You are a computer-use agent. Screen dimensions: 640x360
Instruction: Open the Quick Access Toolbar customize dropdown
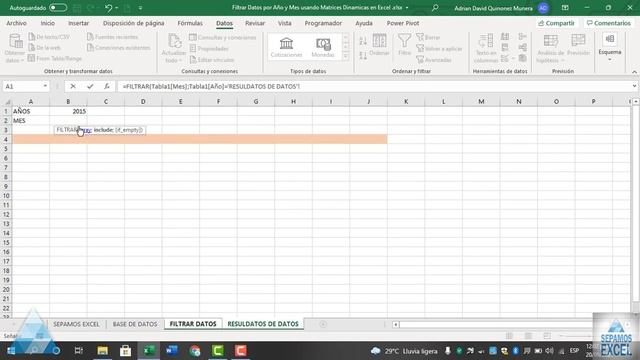point(140,8)
